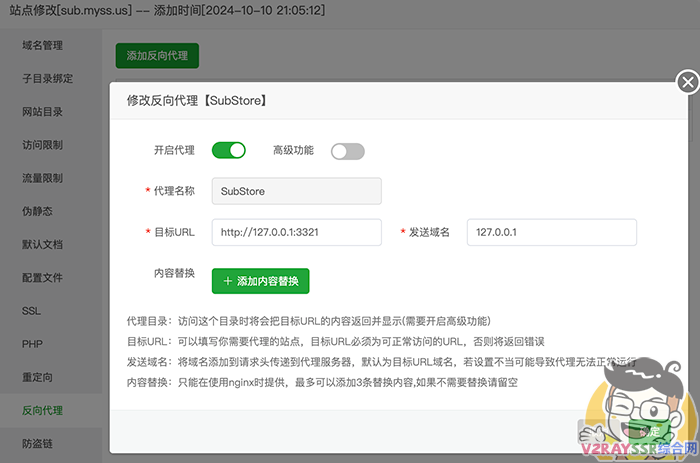Viewport: 700px width, 463px height.
Task: Close the reverse proxy dialog with X icon
Action: [687, 82]
